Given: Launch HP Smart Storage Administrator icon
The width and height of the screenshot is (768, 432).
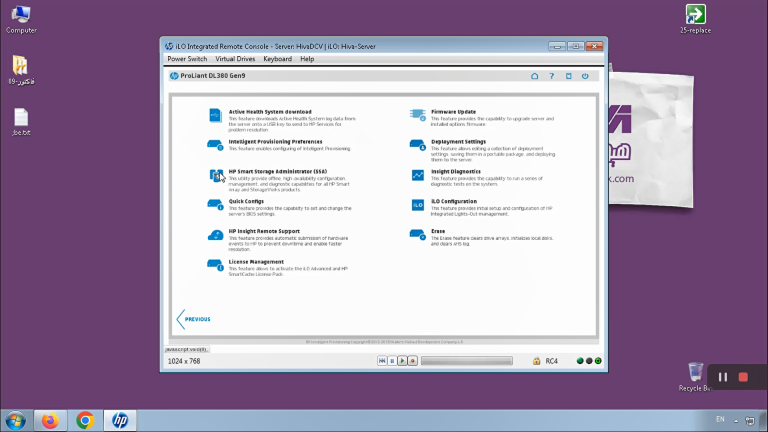Looking at the screenshot, I should [x=216, y=175].
